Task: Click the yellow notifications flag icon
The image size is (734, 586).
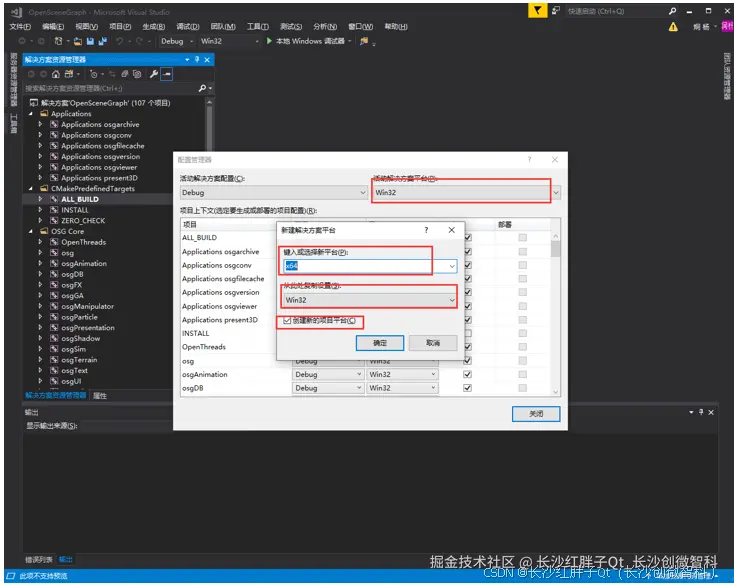Action: [537, 11]
